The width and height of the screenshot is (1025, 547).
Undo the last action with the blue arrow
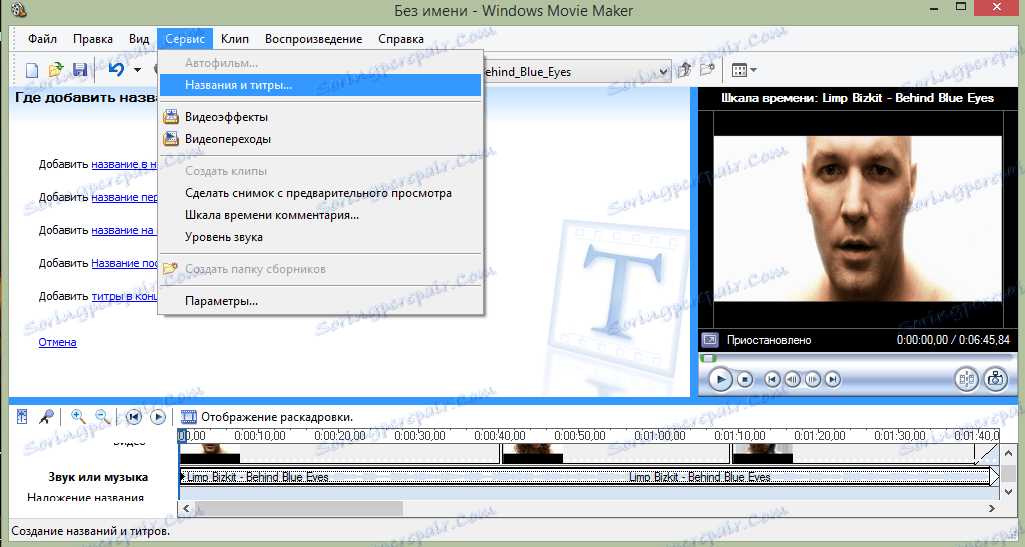[x=116, y=70]
